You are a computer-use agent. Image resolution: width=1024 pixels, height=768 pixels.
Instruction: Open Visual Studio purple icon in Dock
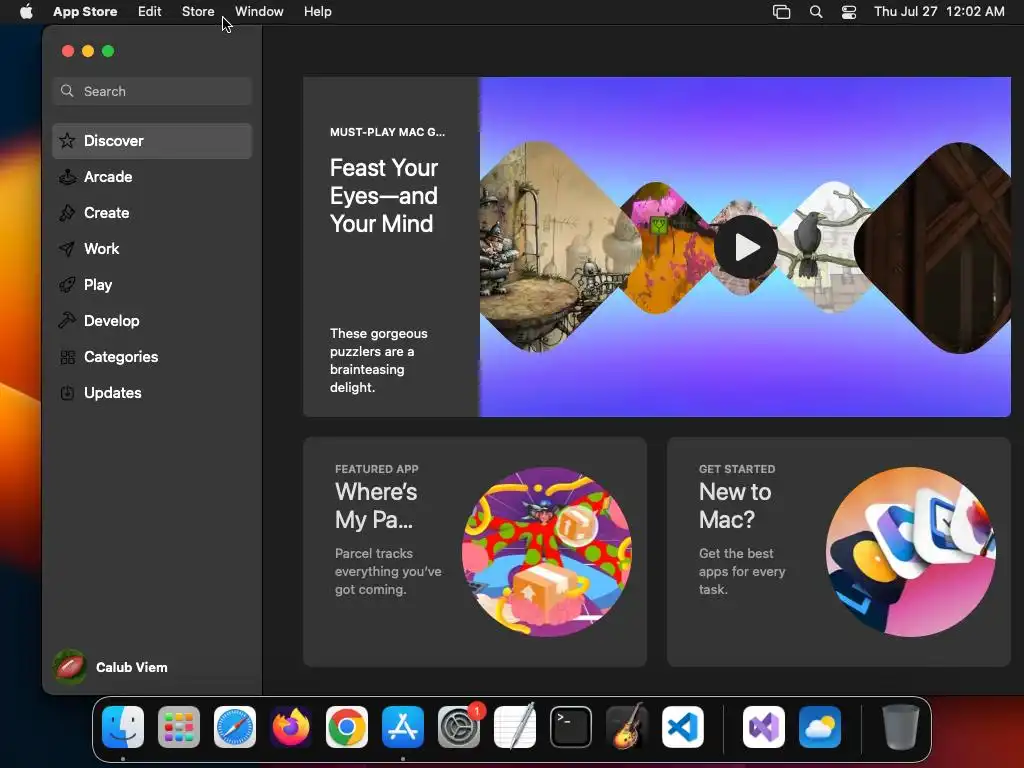[x=764, y=727]
